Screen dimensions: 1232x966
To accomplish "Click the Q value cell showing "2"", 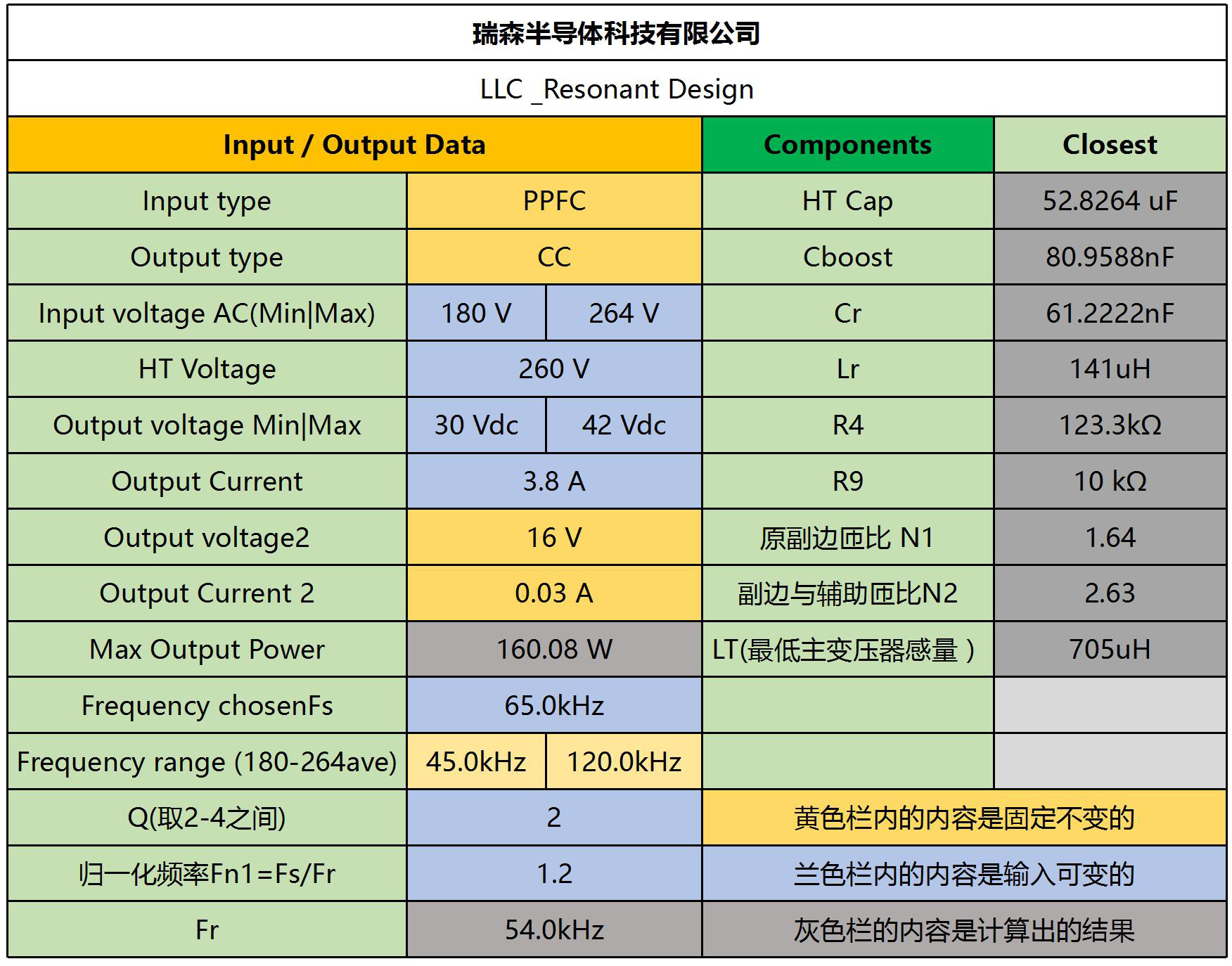I will (554, 818).
